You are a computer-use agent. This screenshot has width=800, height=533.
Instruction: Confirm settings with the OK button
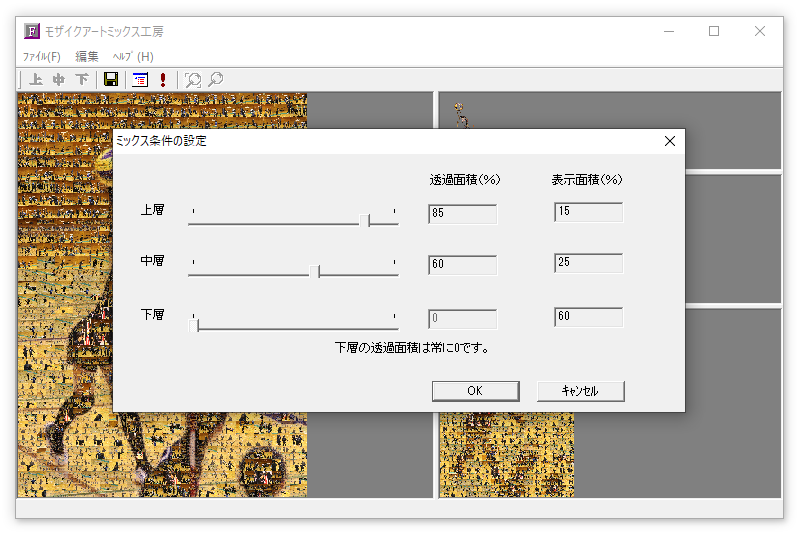click(x=476, y=391)
